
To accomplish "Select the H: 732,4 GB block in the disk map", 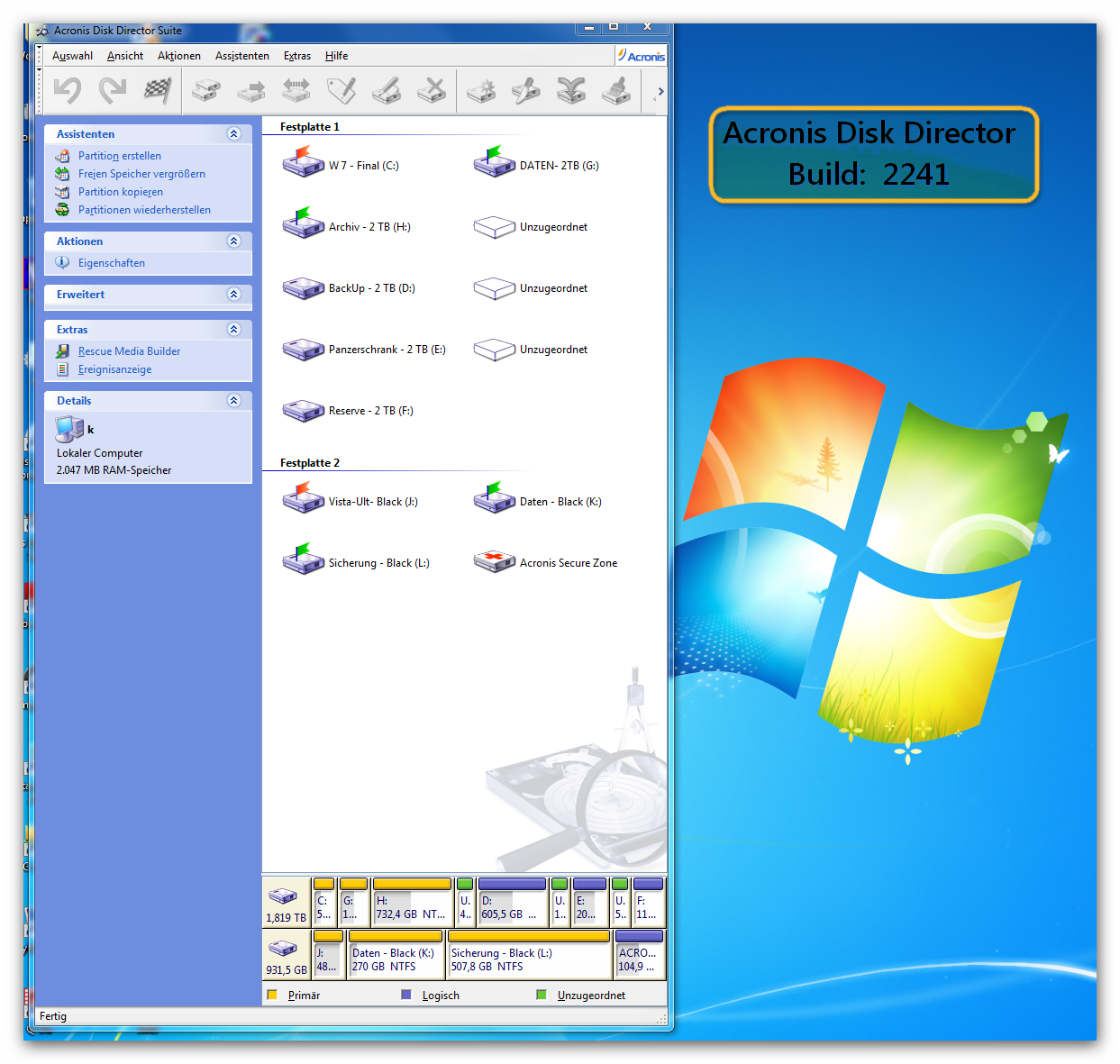I will [x=412, y=902].
